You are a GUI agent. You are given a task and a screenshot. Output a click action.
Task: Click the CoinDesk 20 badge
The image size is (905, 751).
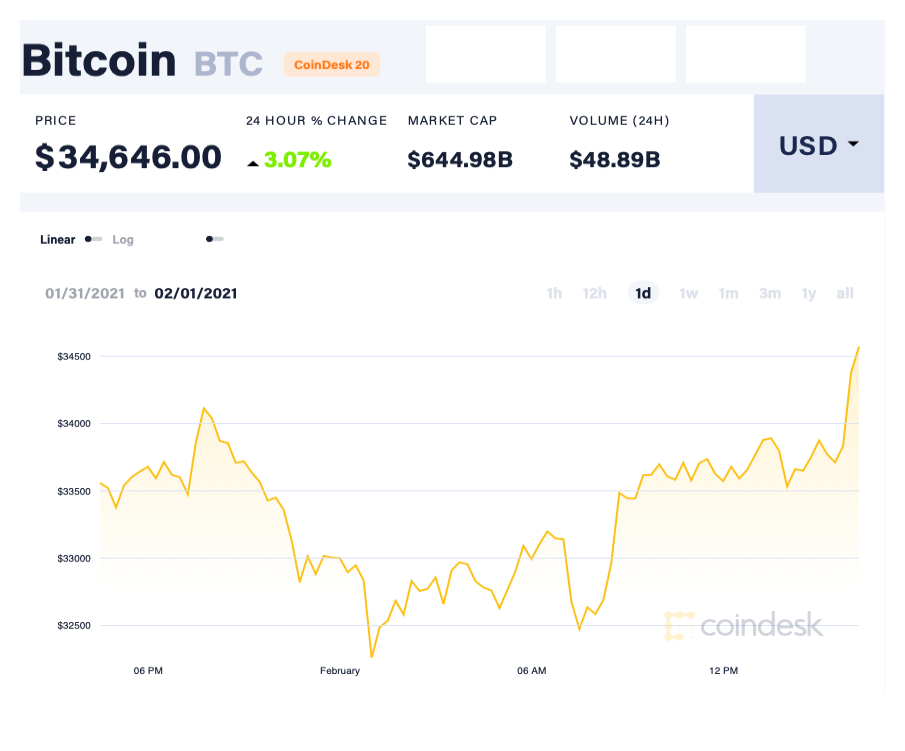(331, 64)
